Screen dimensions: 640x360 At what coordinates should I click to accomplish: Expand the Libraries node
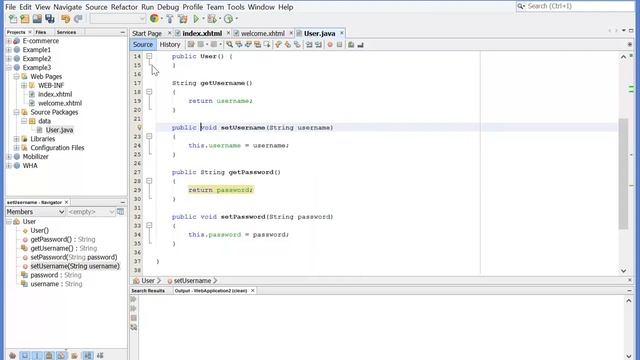coord(16,139)
